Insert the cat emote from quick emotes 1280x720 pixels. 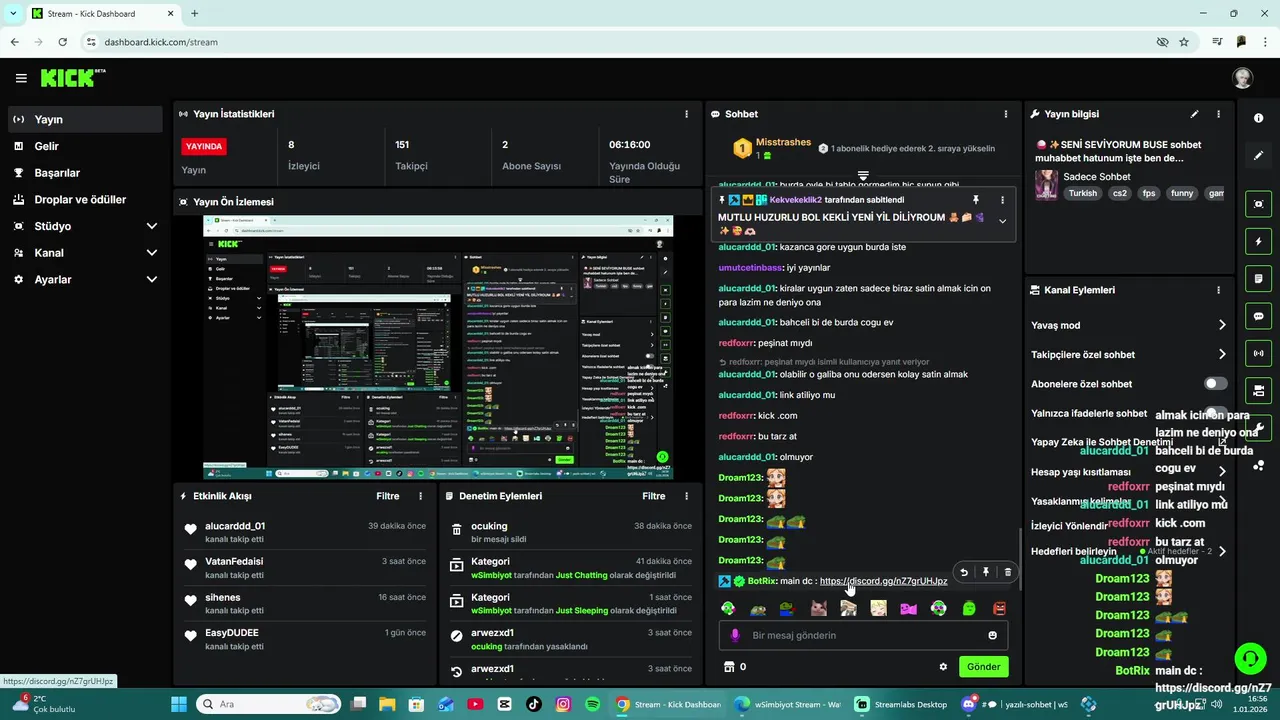coord(818,608)
